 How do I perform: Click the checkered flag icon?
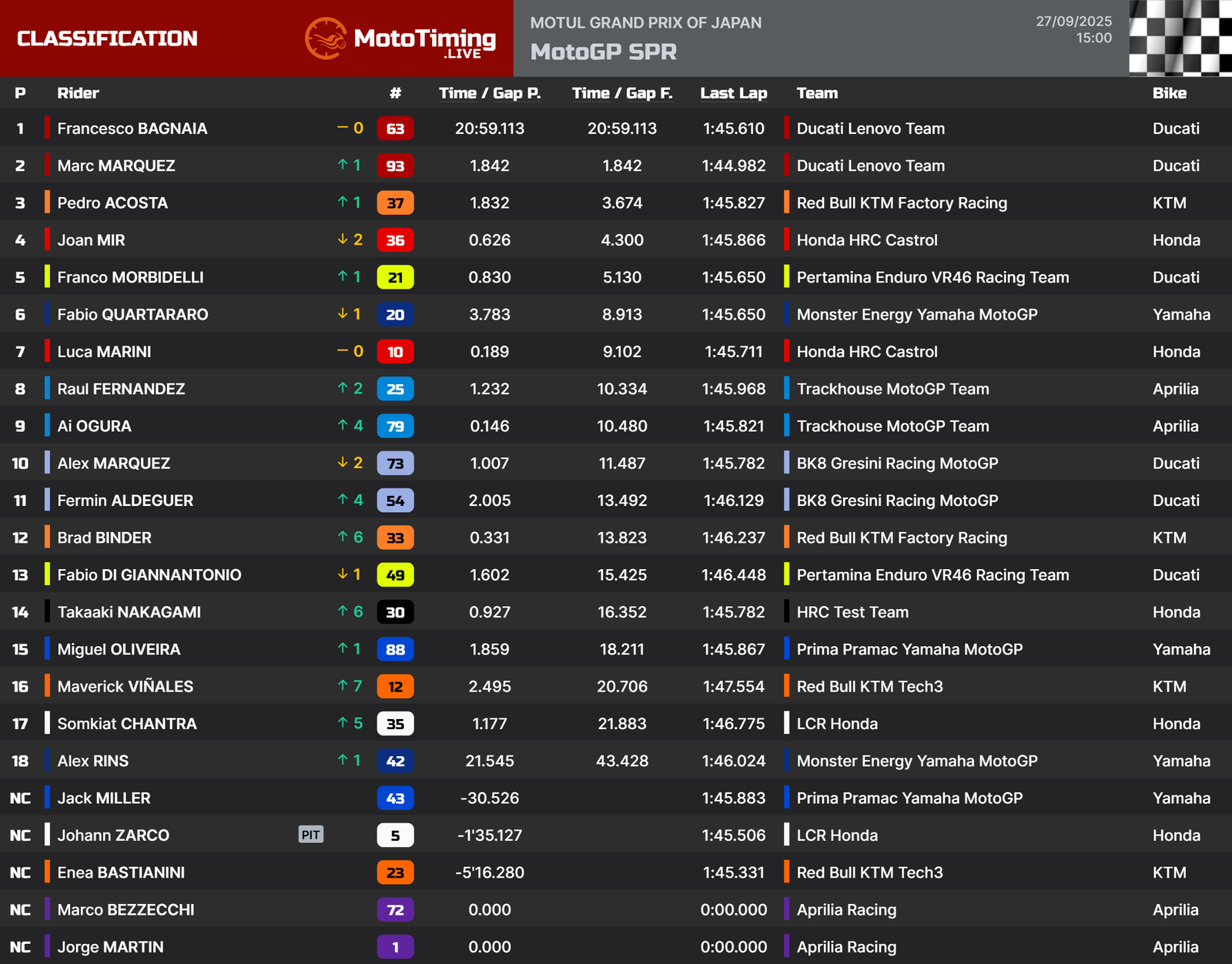1180,38
